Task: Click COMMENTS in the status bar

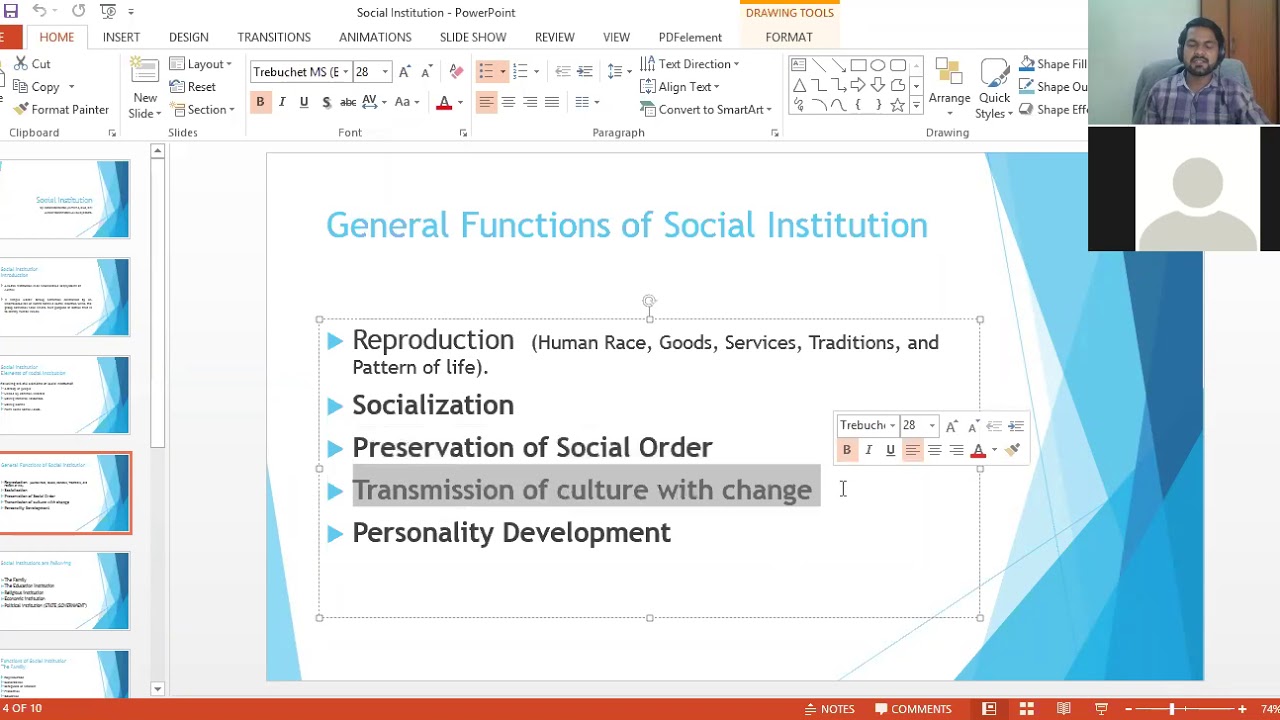Action: 913,709
